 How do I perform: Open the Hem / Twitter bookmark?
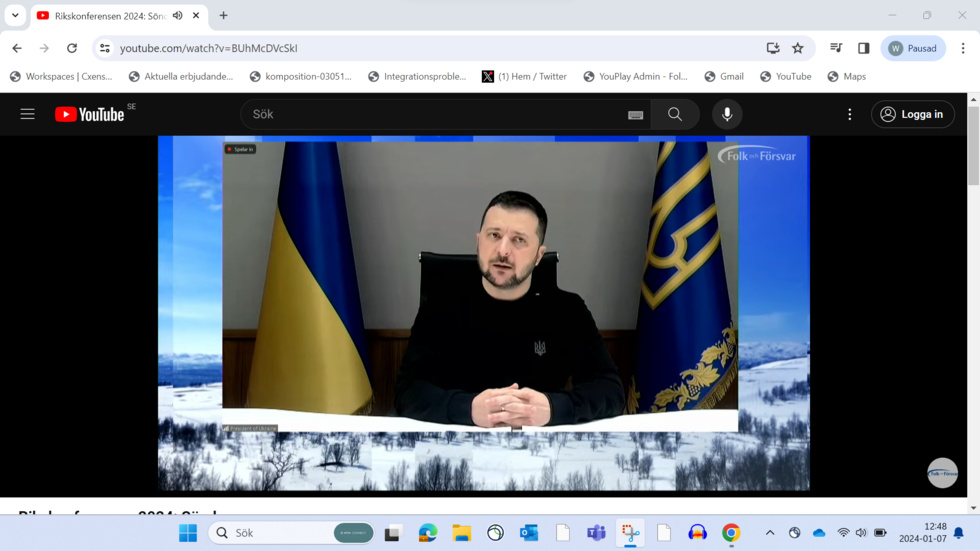[524, 76]
